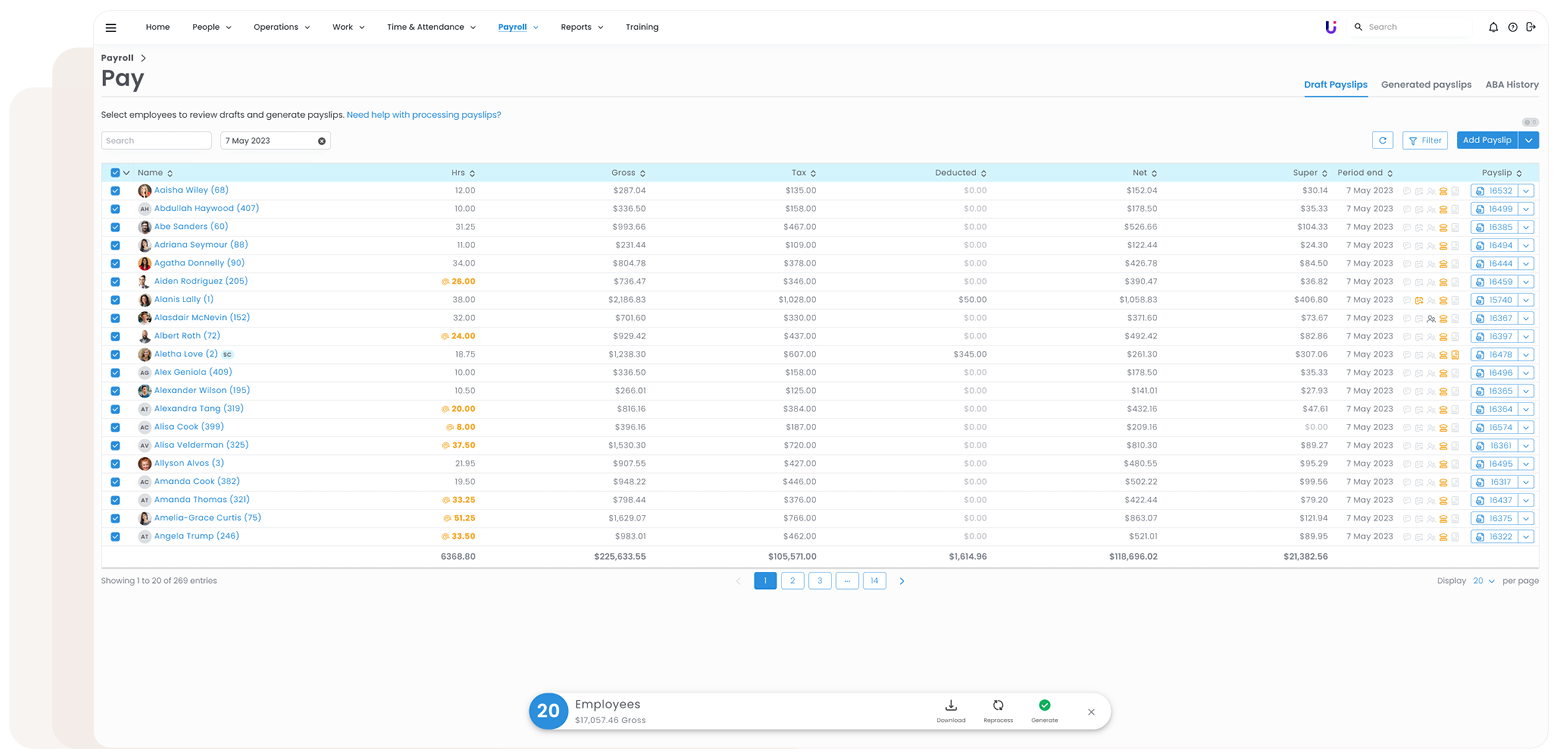
Task: Toggle the select-all checkbox in table header
Action: pos(115,173)
